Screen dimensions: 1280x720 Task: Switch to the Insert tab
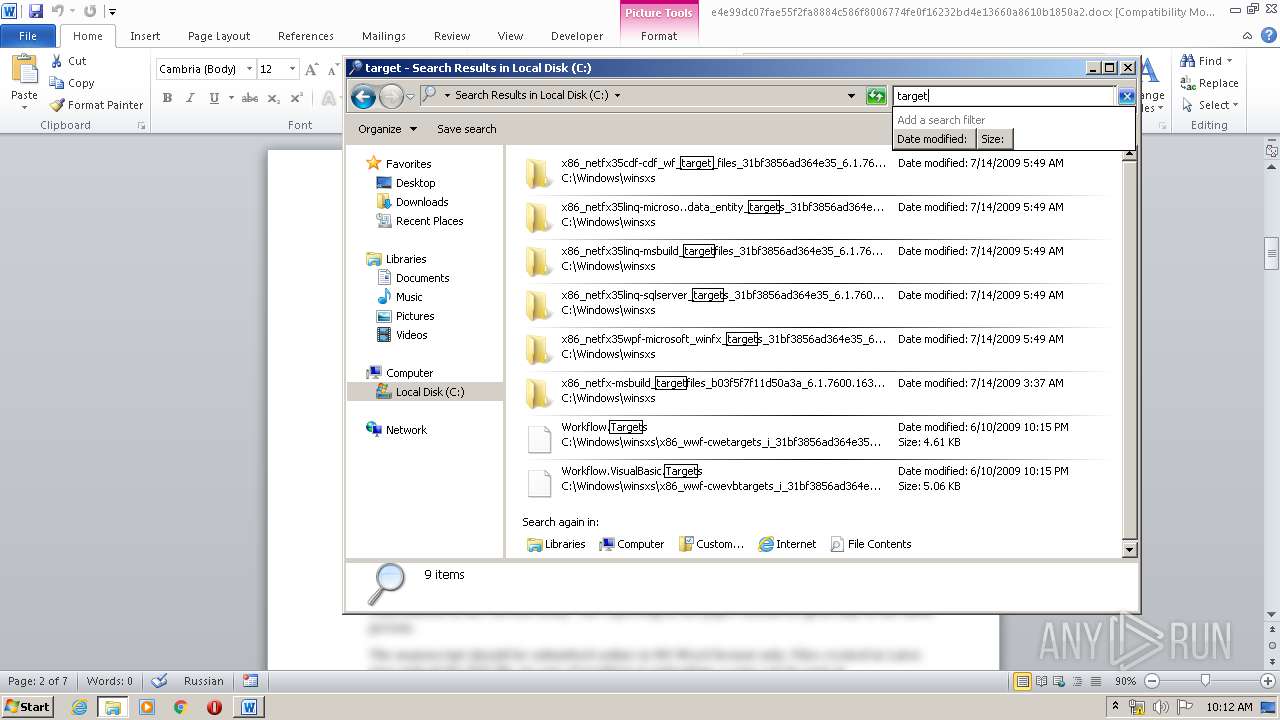coord(145,36)
